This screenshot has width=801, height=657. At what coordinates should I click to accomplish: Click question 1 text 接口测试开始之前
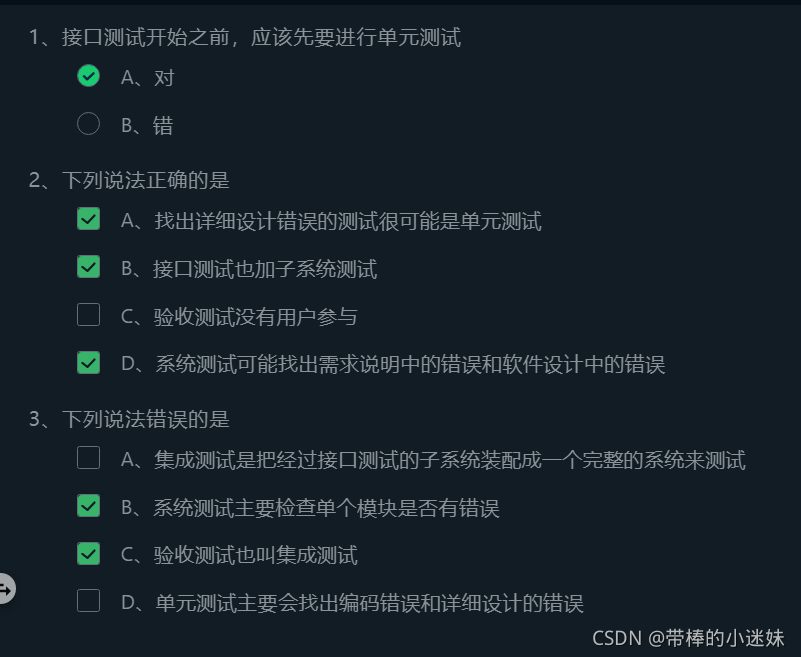tap(146, 37)
